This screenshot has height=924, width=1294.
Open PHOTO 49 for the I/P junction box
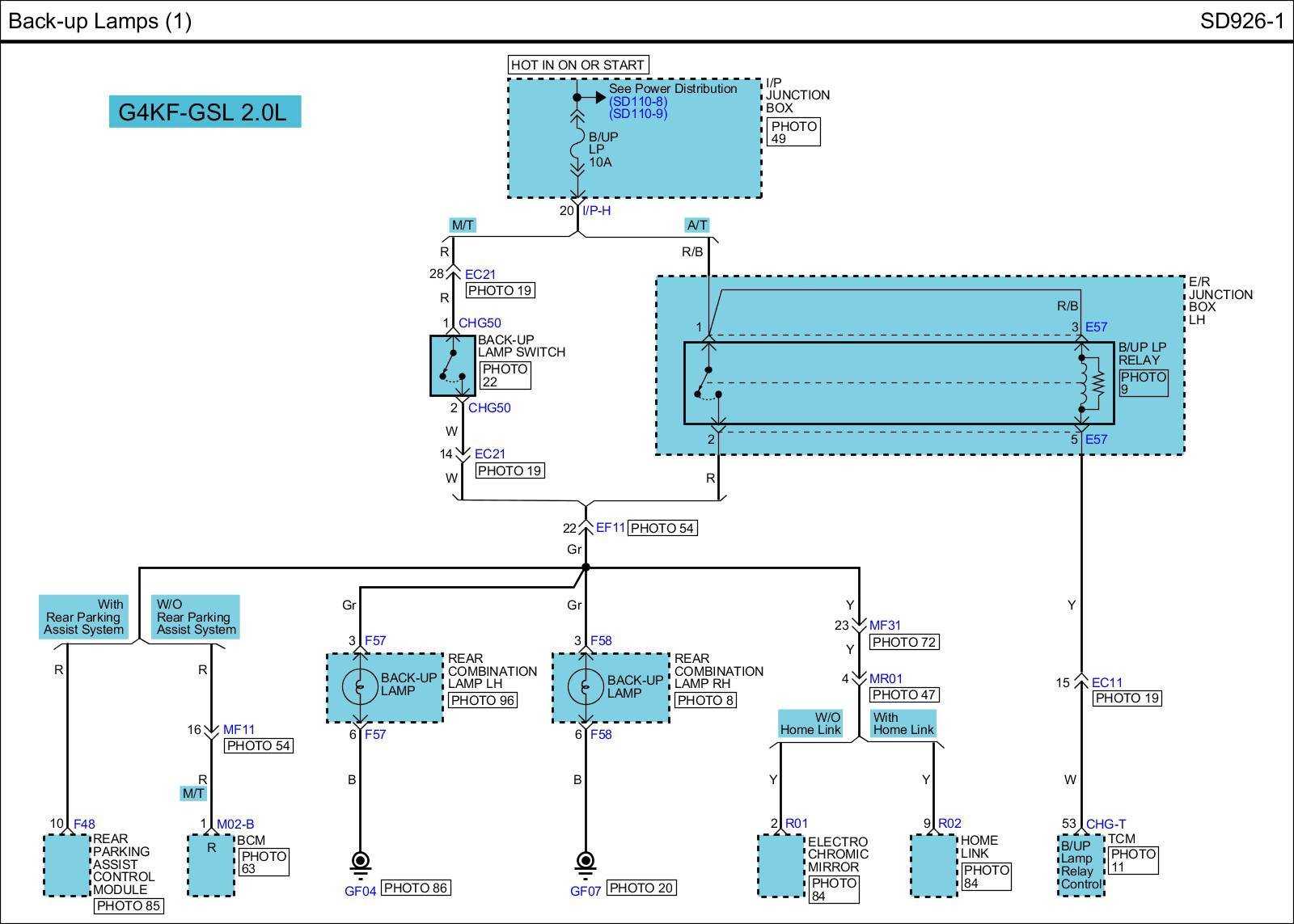point(793,133)
